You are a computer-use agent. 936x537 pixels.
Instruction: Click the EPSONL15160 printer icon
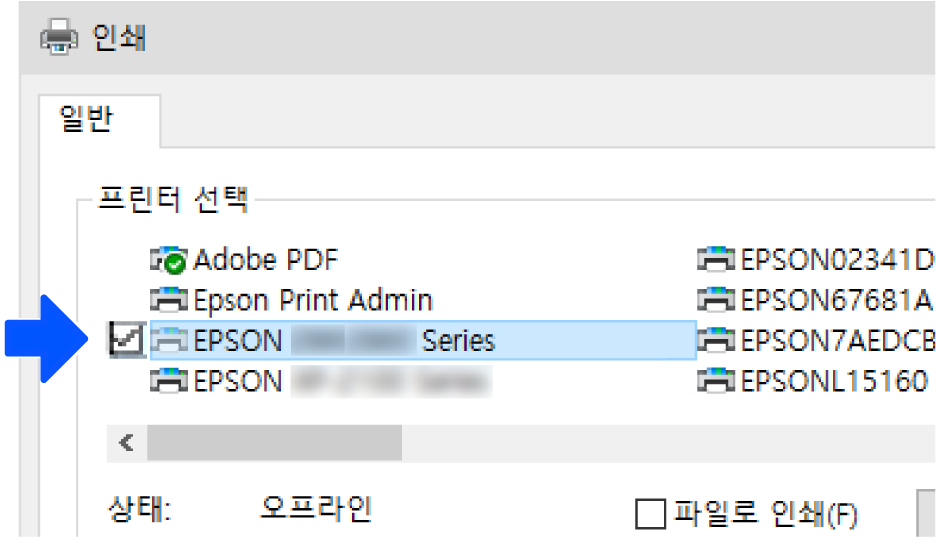tap(717, 380)
